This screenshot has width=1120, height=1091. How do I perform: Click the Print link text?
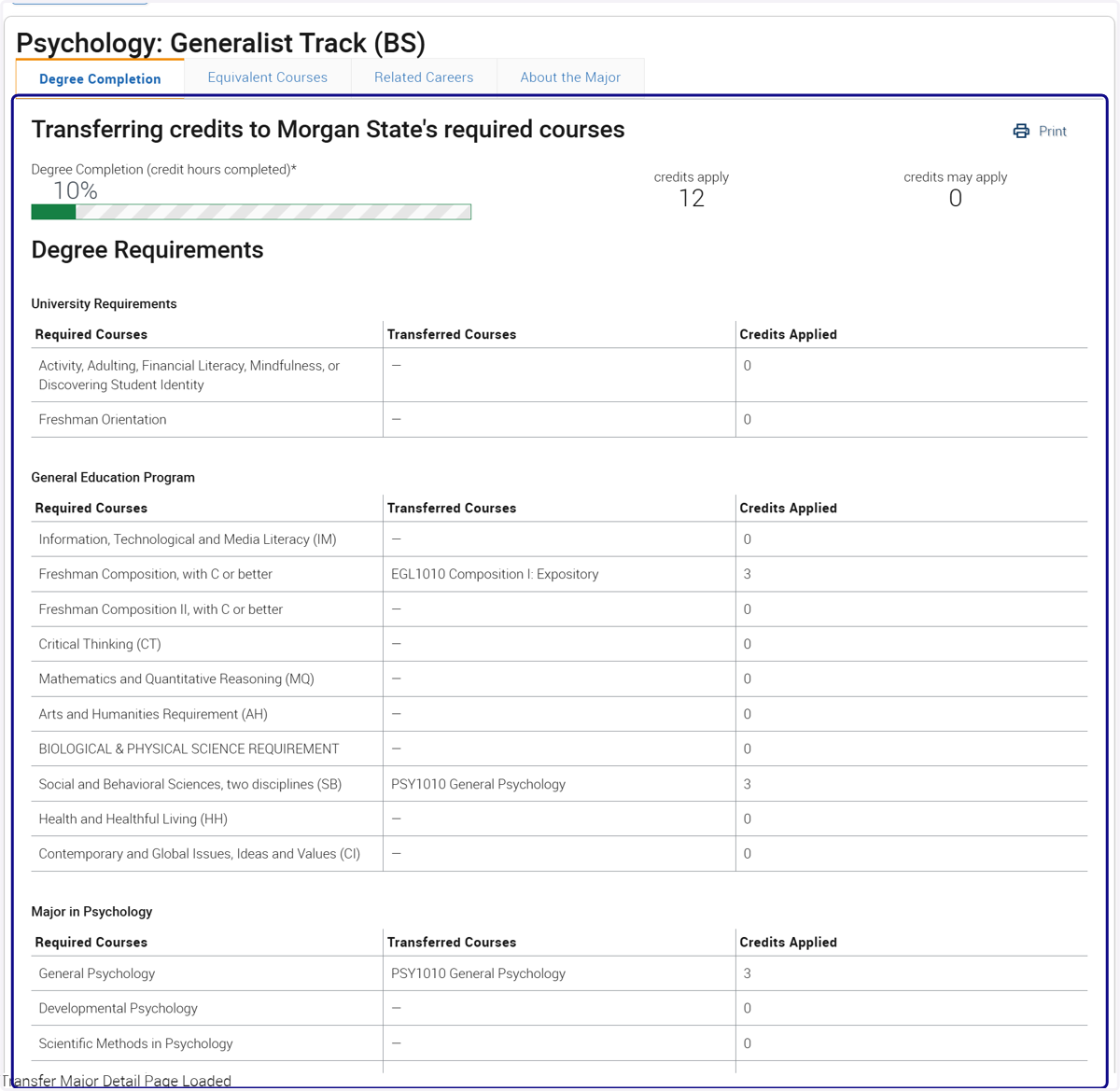click(x=1052, y=132)
